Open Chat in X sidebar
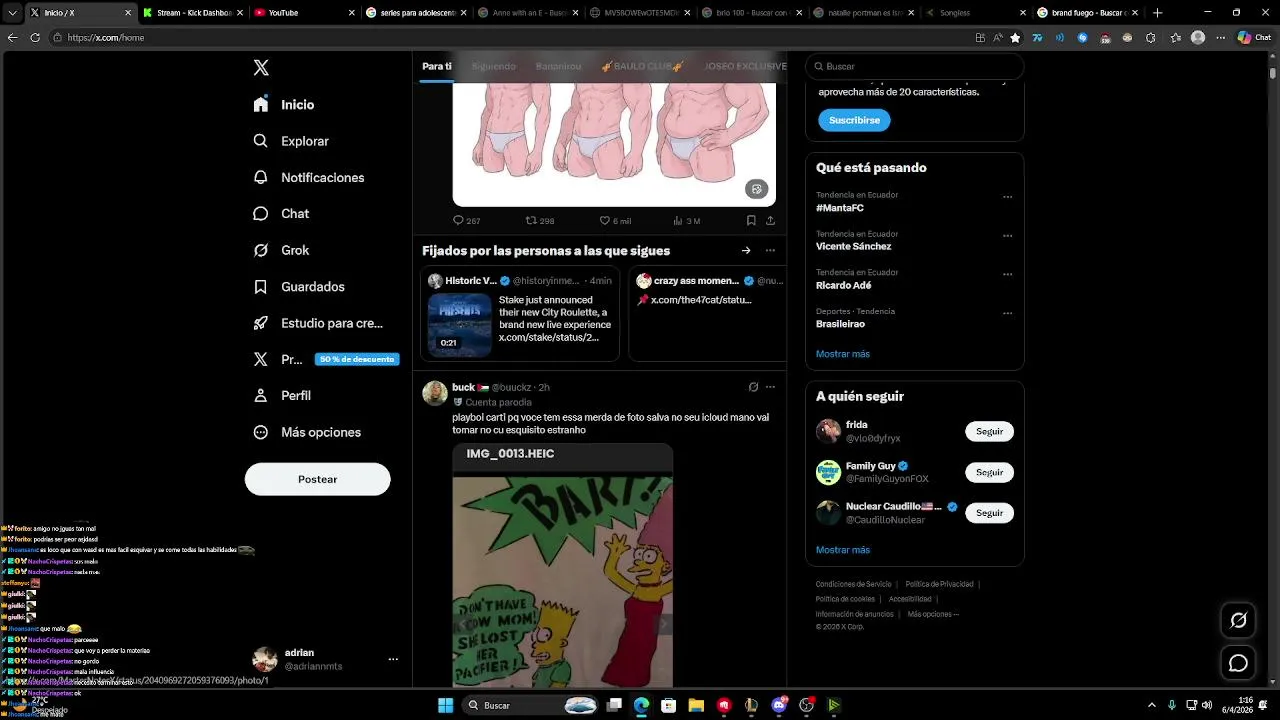1280x720 pixels. coord(281,213)
